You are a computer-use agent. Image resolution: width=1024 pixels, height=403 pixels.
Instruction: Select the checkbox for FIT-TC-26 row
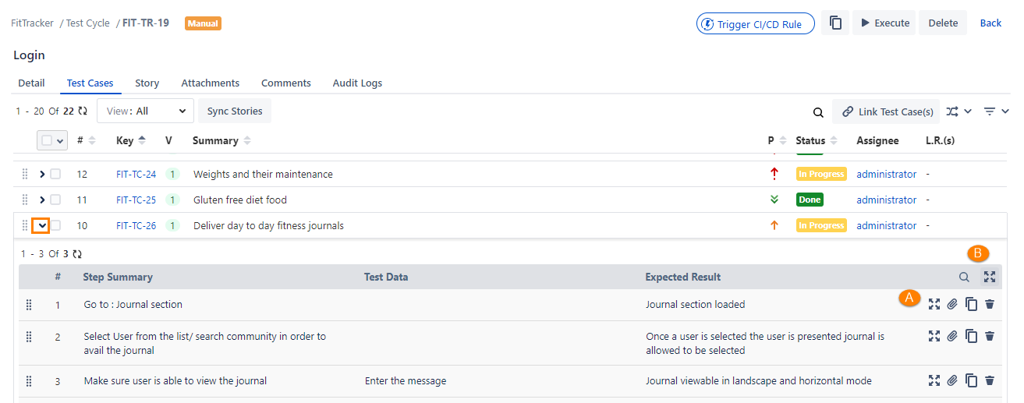tap(56, 226)
